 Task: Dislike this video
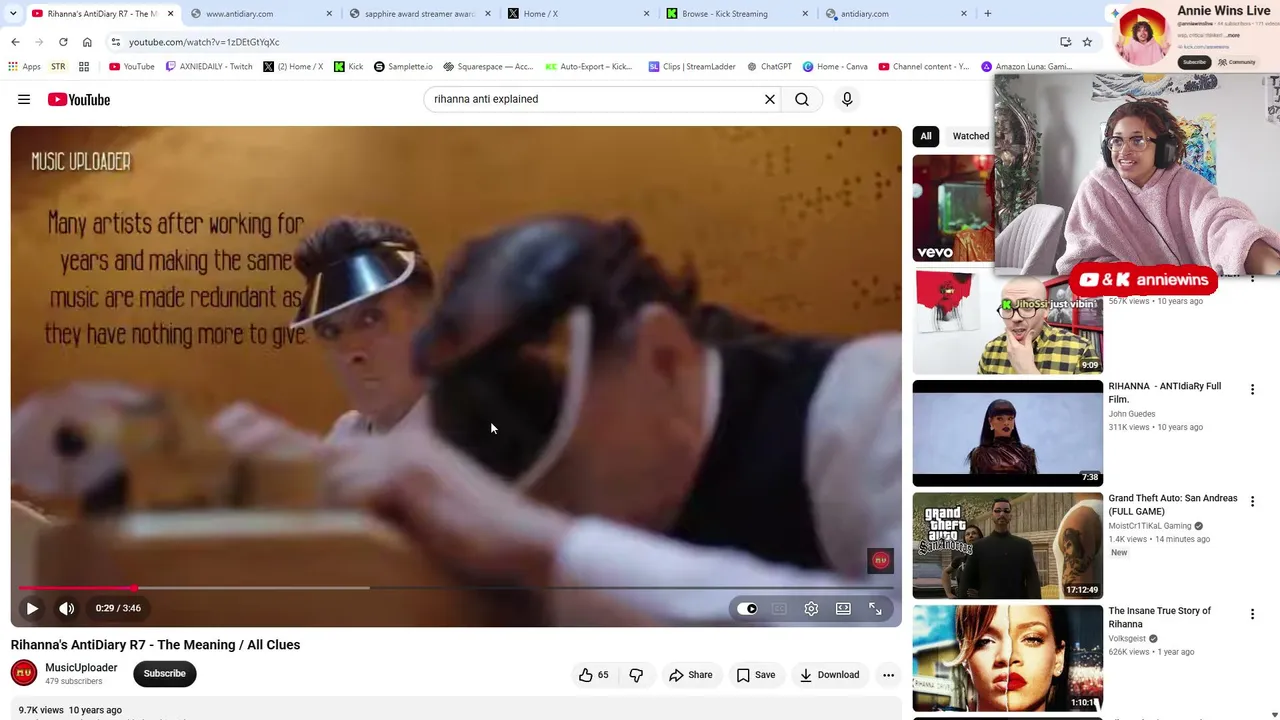[636, 675]
